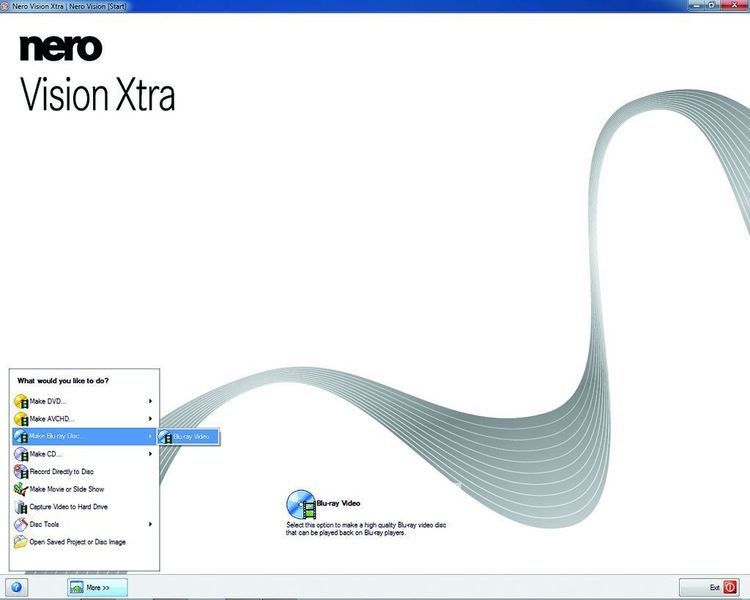Click the Disc Tools icon
The image size is (750, 600).
click(x=21, y=524)
